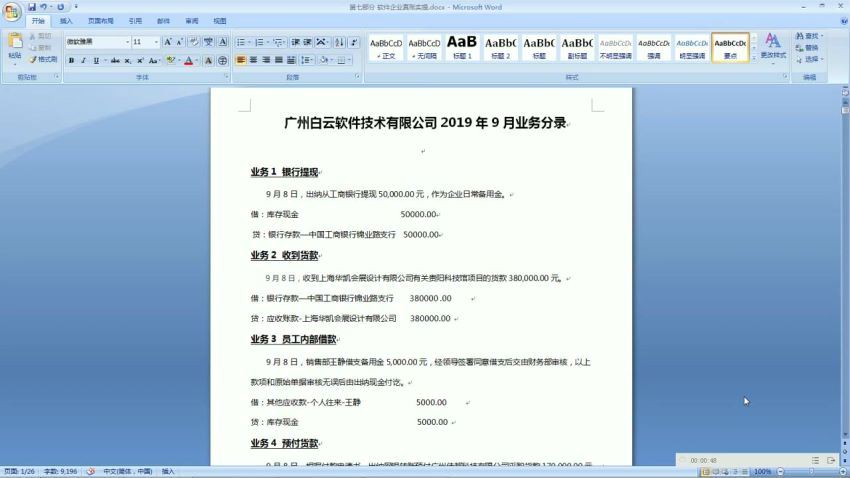This screenshot has height=478, width=850.
Task: Apply the highlighted 要点 style
Action: pyautogui.click(x=730, y=48)
